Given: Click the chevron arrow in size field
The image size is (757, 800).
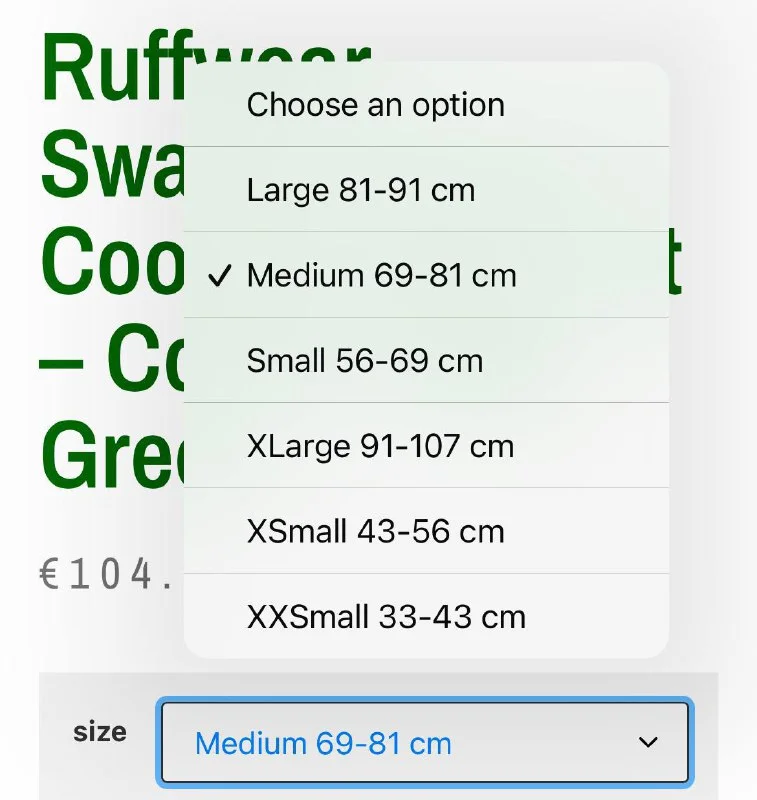Looking at the screenshot, I should (648, 742).
